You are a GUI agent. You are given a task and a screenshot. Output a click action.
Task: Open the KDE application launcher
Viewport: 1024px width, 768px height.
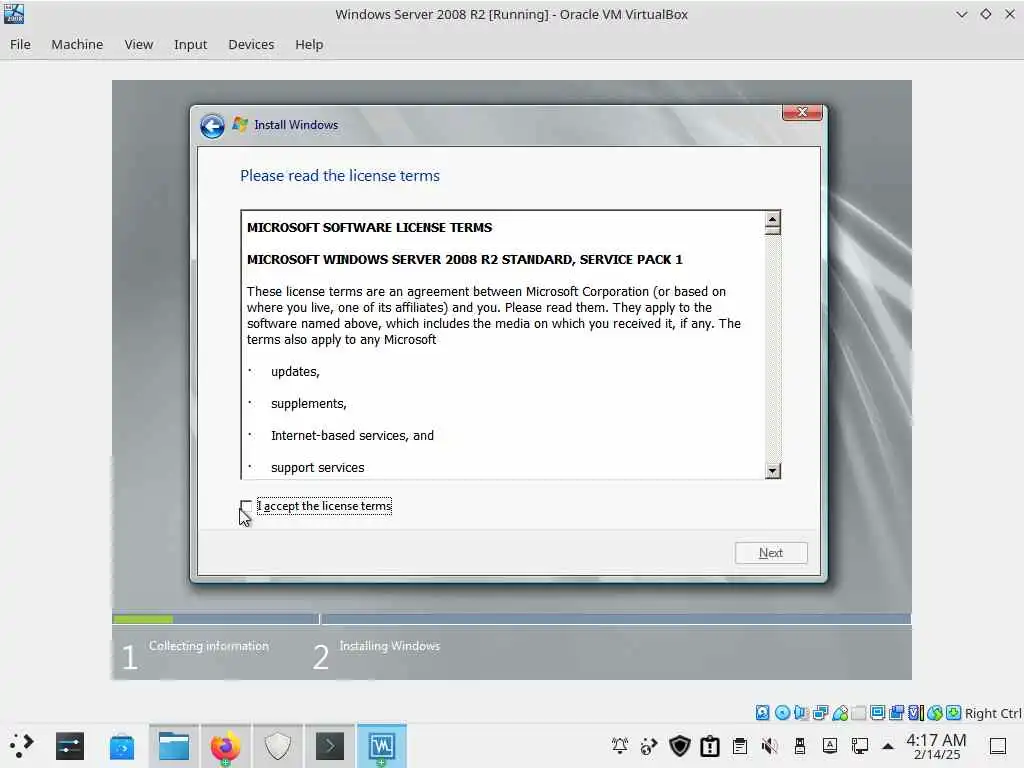coord(21,746)
